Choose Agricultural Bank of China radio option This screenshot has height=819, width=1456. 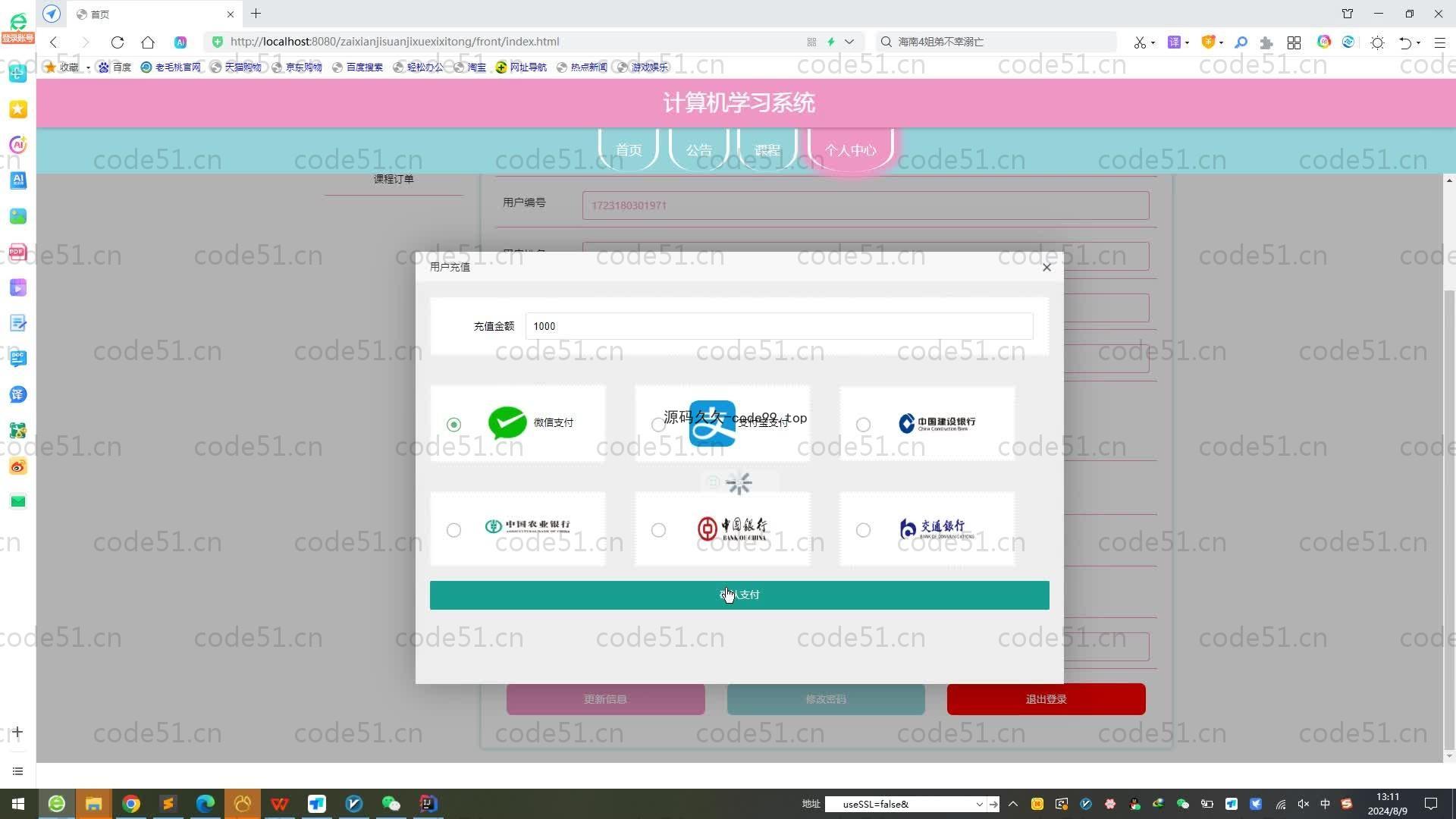[453, 530]
